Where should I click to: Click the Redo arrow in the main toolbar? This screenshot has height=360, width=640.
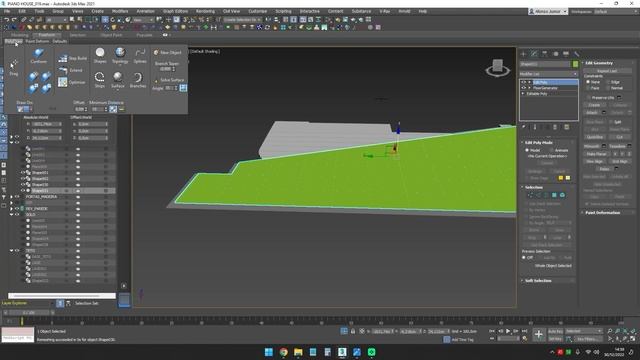click(14, 20)
